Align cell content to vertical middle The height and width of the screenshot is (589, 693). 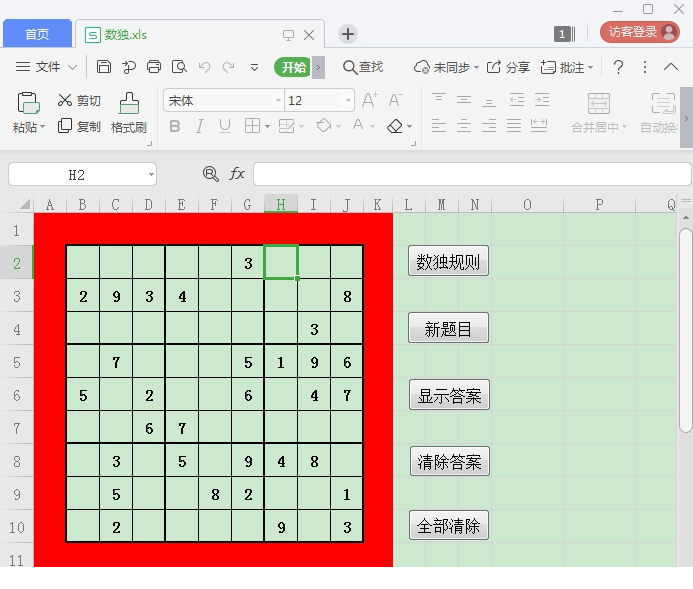click(x=464, y=100)
